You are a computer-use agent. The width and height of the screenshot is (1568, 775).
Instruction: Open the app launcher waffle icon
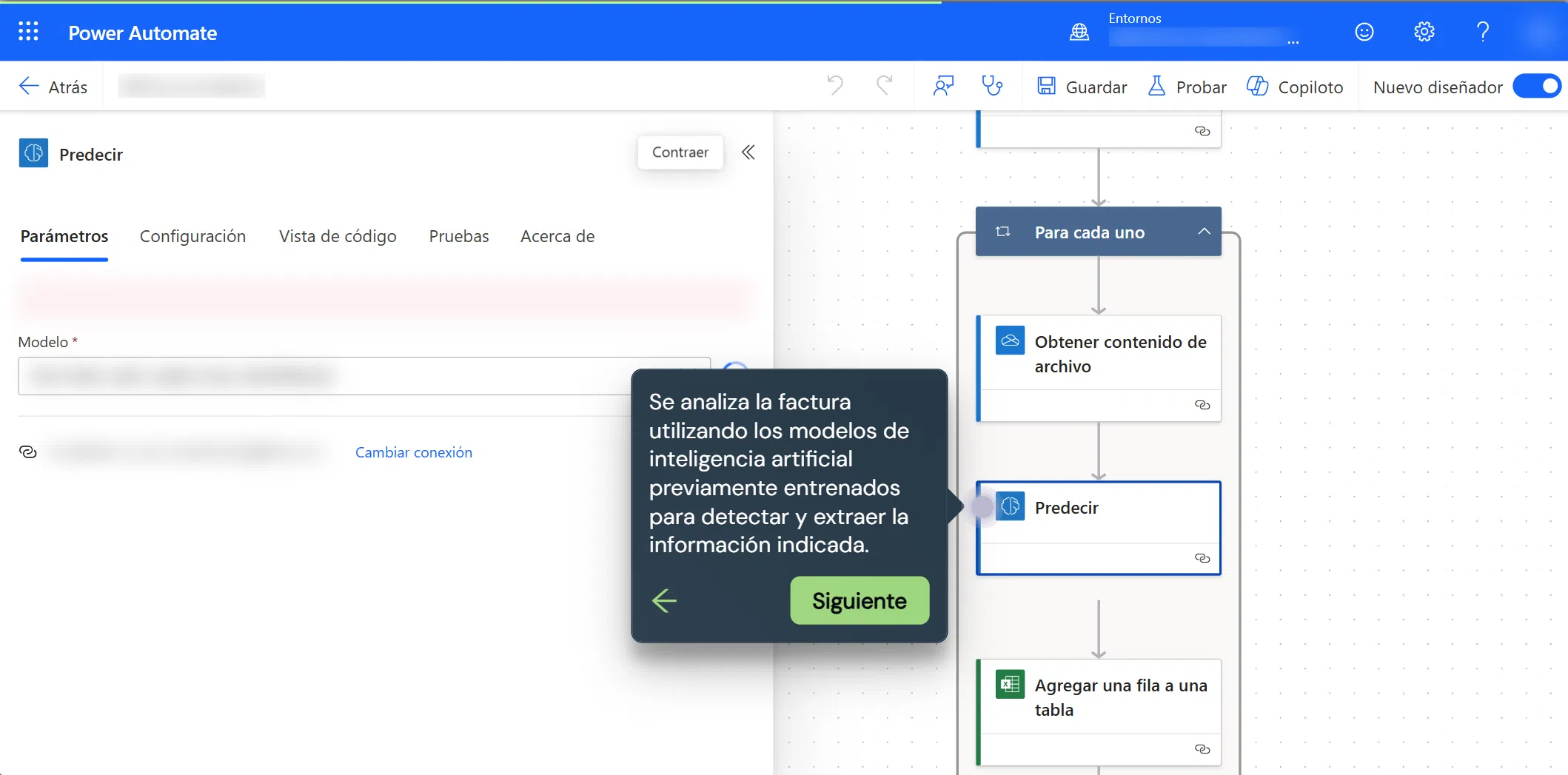(28, 32)
